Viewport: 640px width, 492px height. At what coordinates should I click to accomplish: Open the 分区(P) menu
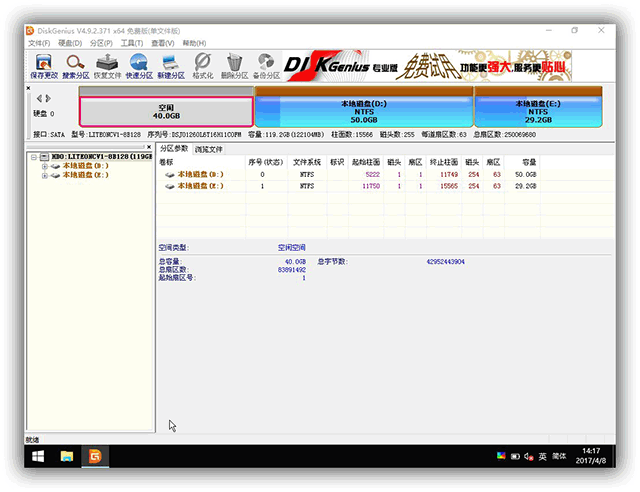click(101, 43)
